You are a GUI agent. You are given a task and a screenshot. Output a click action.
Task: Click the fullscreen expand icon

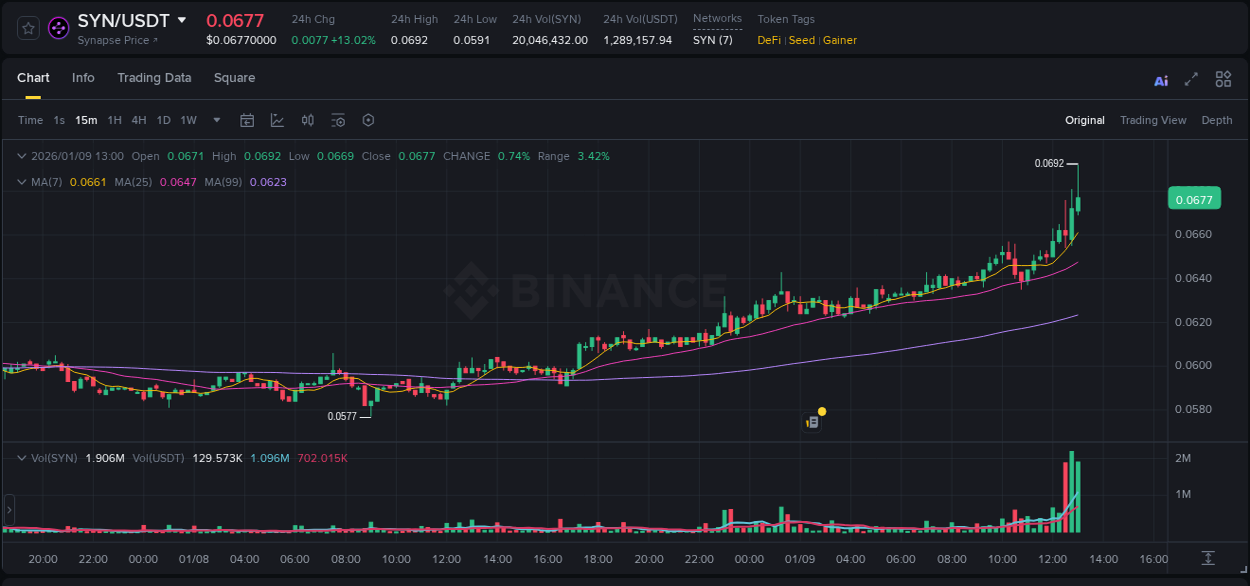tap(1191, 79)
